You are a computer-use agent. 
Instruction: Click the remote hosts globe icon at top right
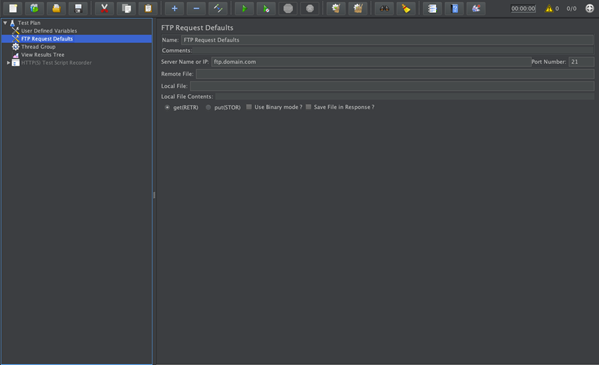[589, 8]
